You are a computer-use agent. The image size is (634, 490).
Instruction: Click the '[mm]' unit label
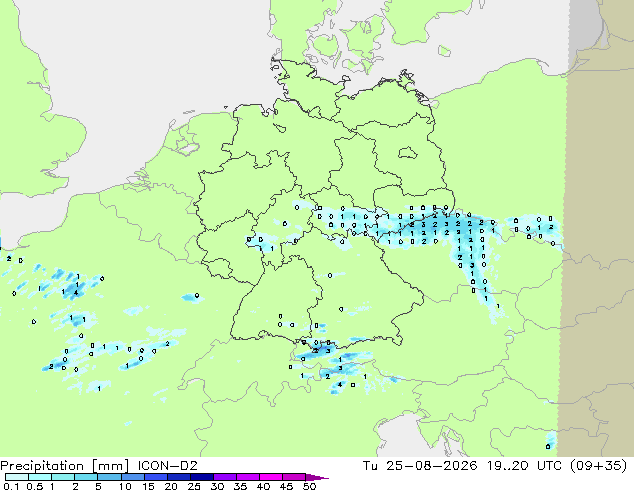click(111, 466)
